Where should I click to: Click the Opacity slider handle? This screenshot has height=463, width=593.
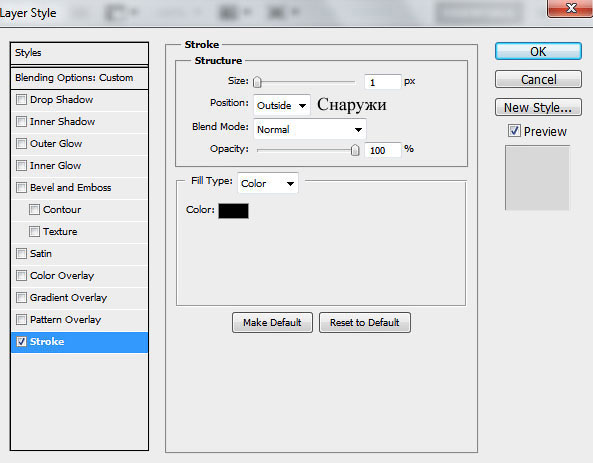click(355, 150)
